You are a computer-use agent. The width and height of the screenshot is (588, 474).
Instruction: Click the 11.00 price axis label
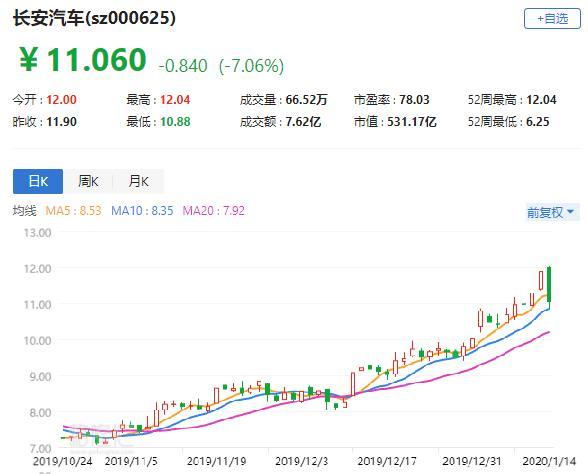(x=38, y=304)
